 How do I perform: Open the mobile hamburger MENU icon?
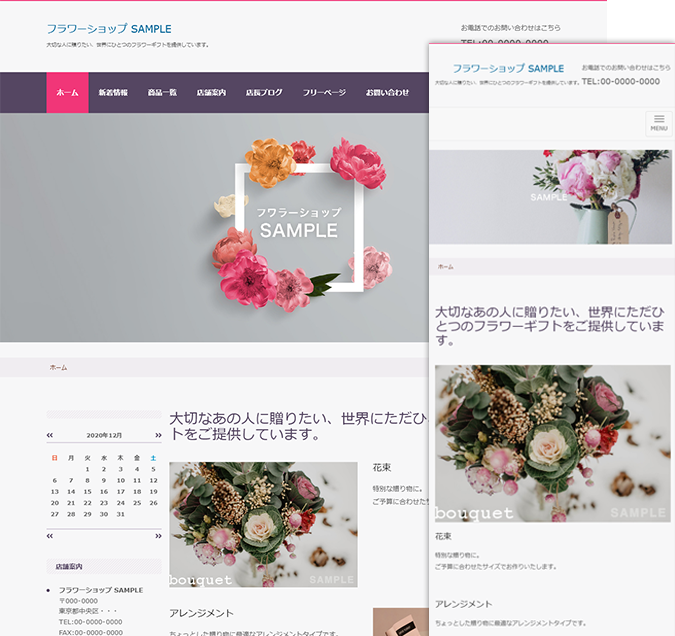658,122
